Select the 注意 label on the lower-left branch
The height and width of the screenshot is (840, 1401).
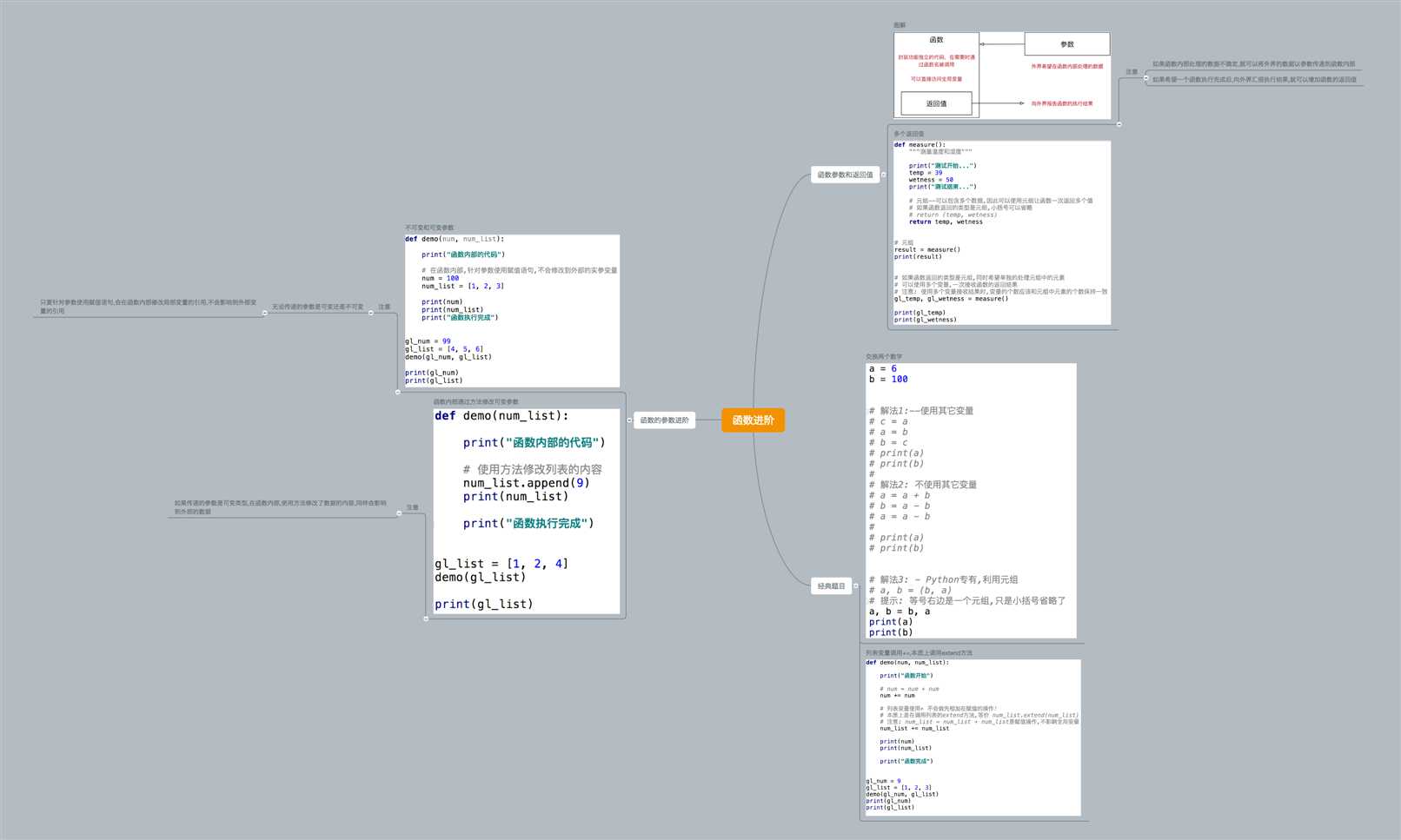pyautogui.click(x=412, y=507)
